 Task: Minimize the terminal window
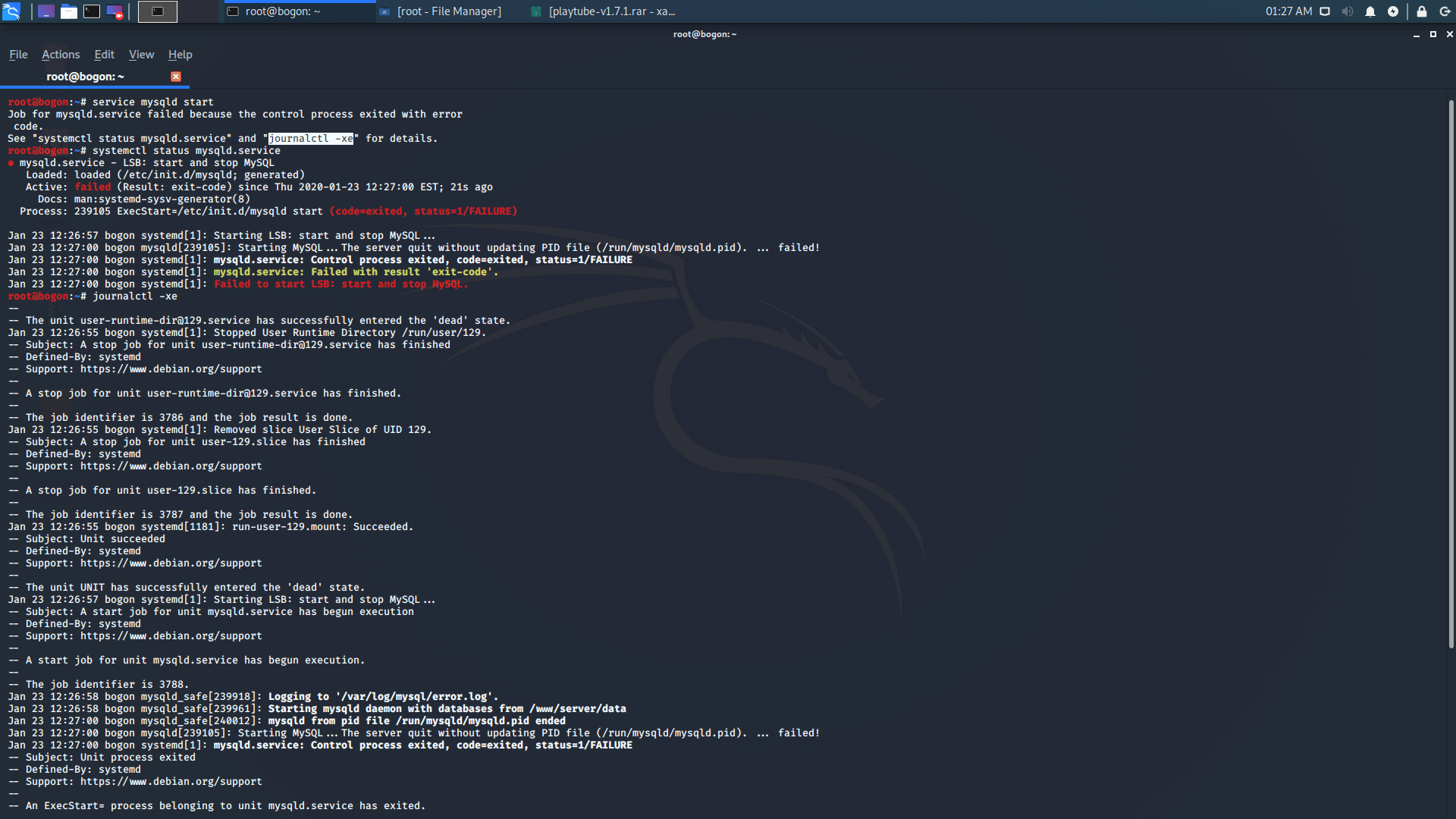(x=1416, y=34)
